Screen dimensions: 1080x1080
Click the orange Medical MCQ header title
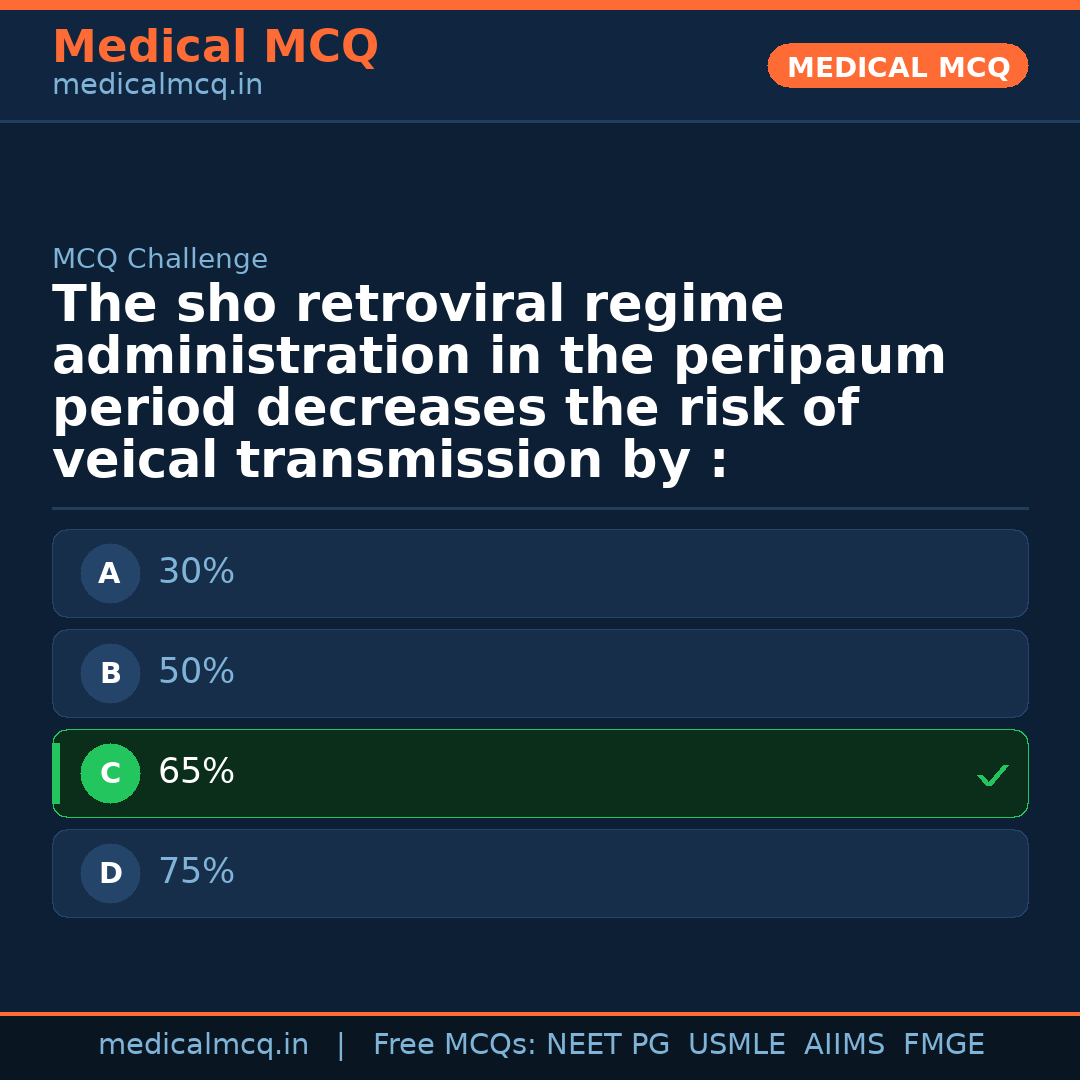[215, 47]
